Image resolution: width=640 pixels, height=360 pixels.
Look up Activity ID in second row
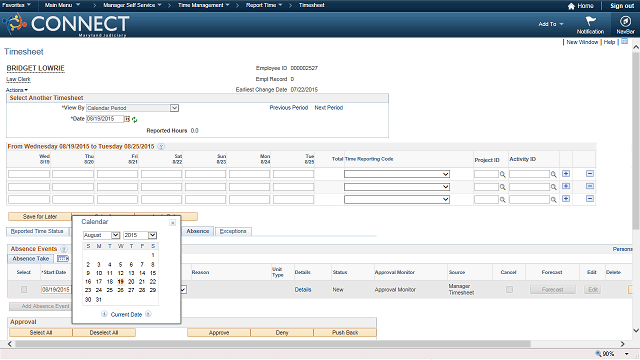tap(553, 187)
